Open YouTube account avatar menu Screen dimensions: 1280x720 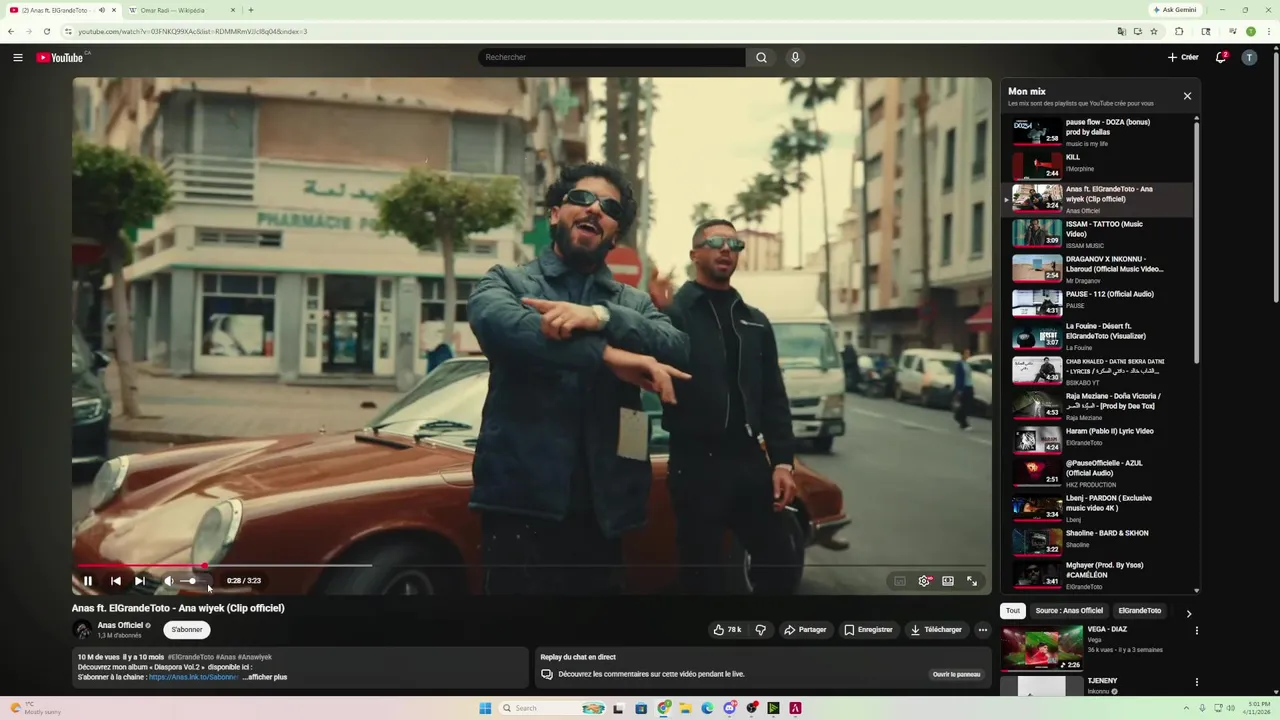1249,57
